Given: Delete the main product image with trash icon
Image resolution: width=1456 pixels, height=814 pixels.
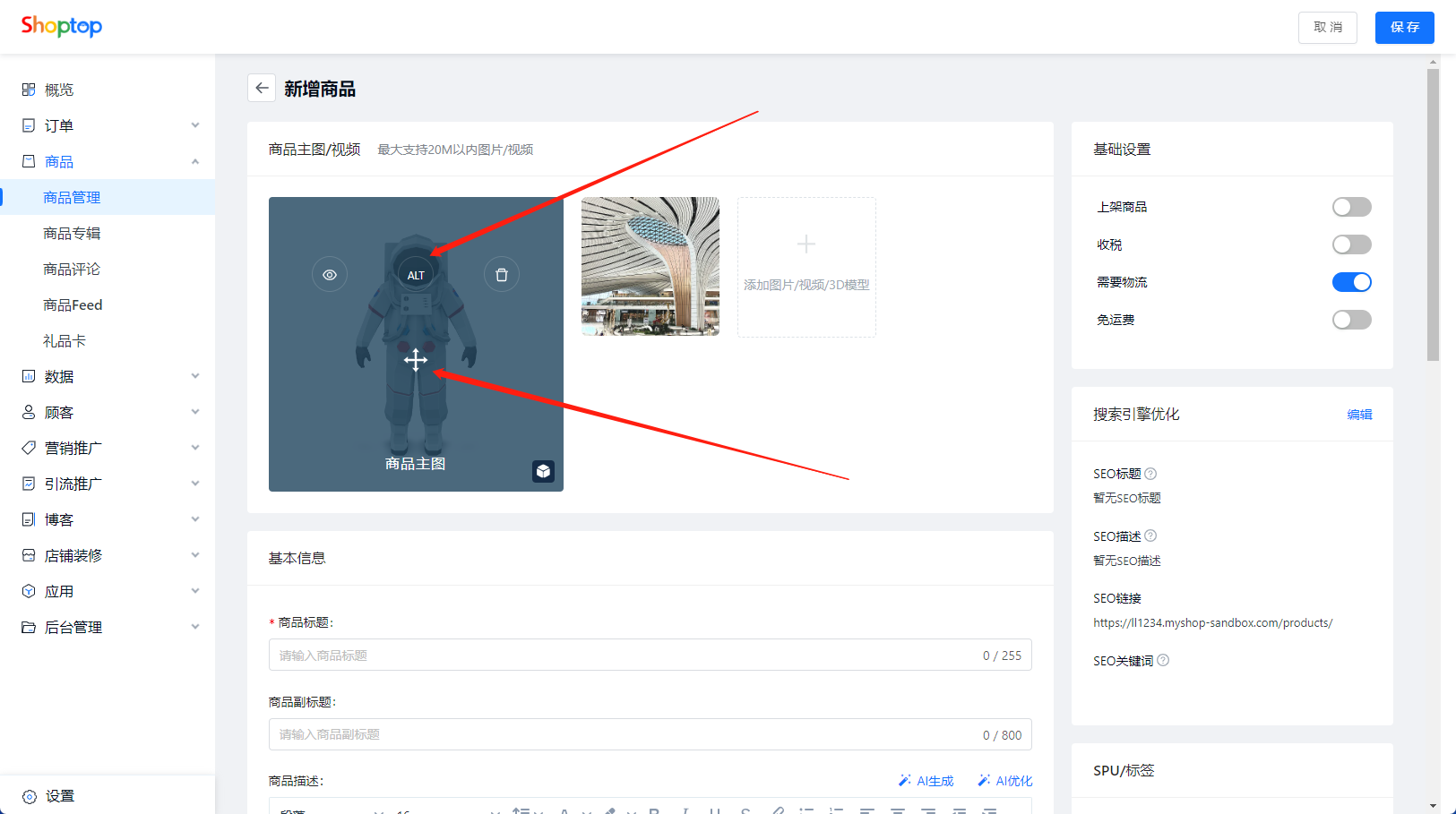Looking at the screenshot, I should coord(502,275).
